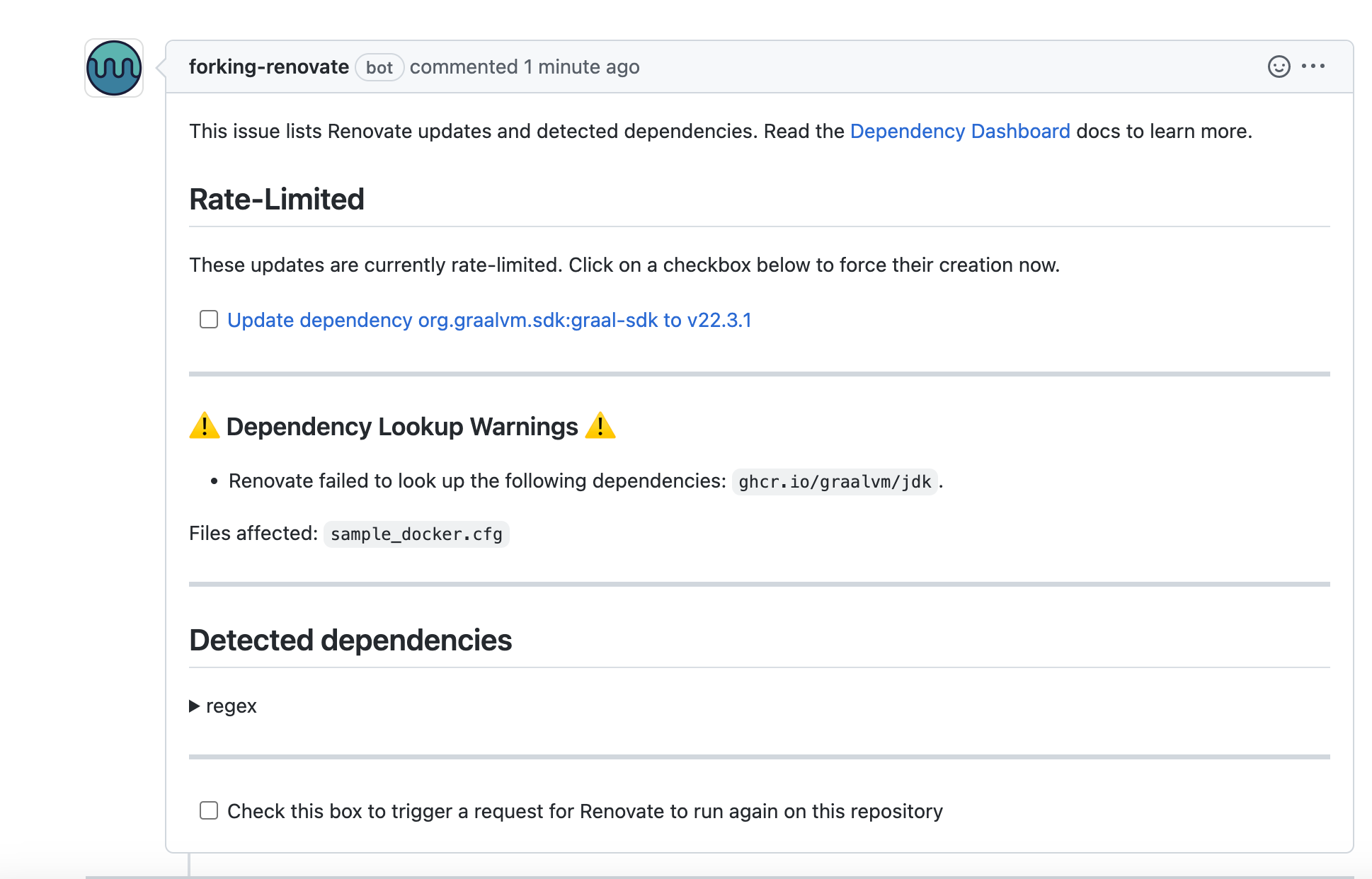Open the graal-sdk update pull request link
1372x879 pixels.
tap(488, 320)
